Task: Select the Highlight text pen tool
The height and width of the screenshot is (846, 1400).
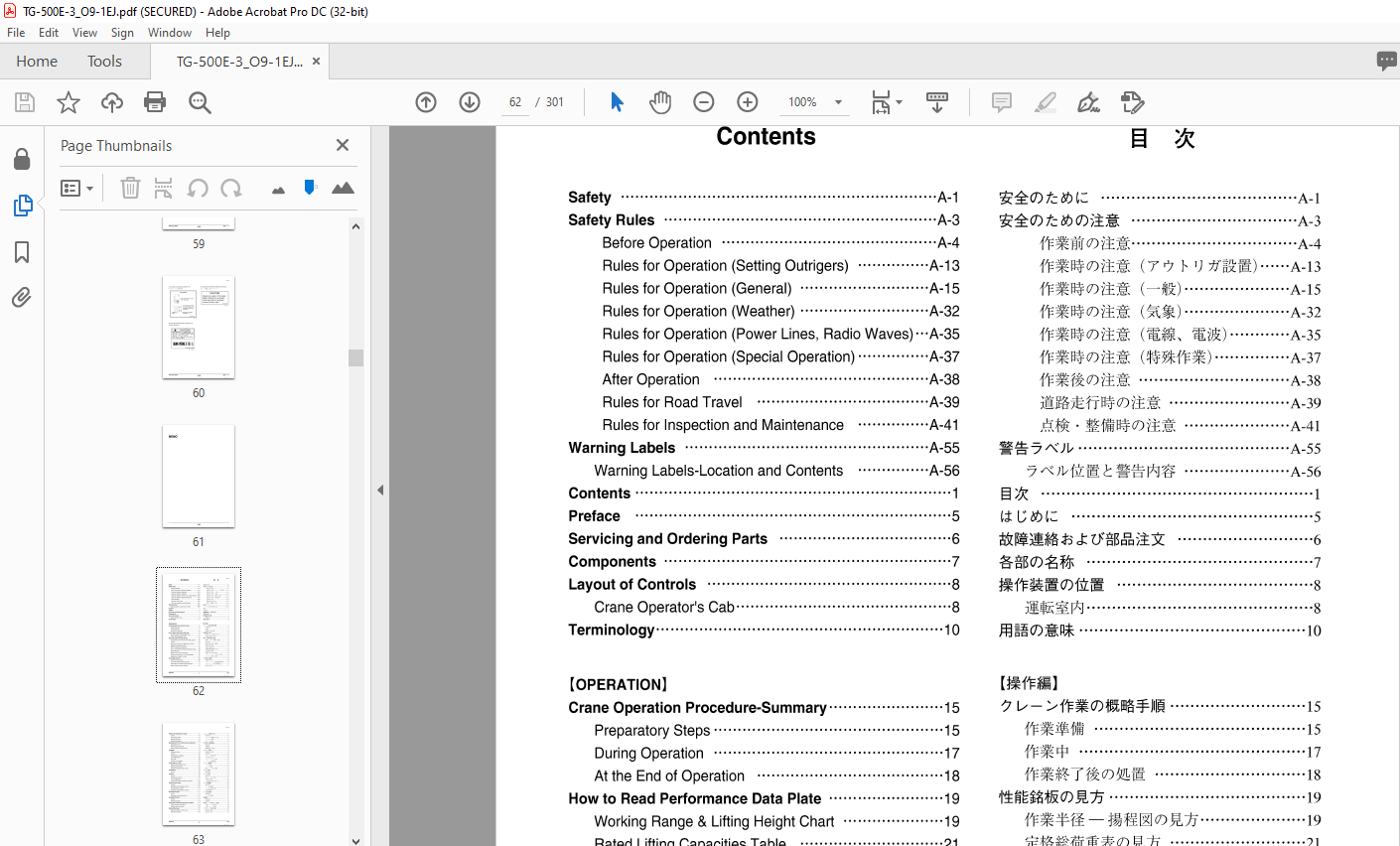Action: click(x=1046, y=102)
